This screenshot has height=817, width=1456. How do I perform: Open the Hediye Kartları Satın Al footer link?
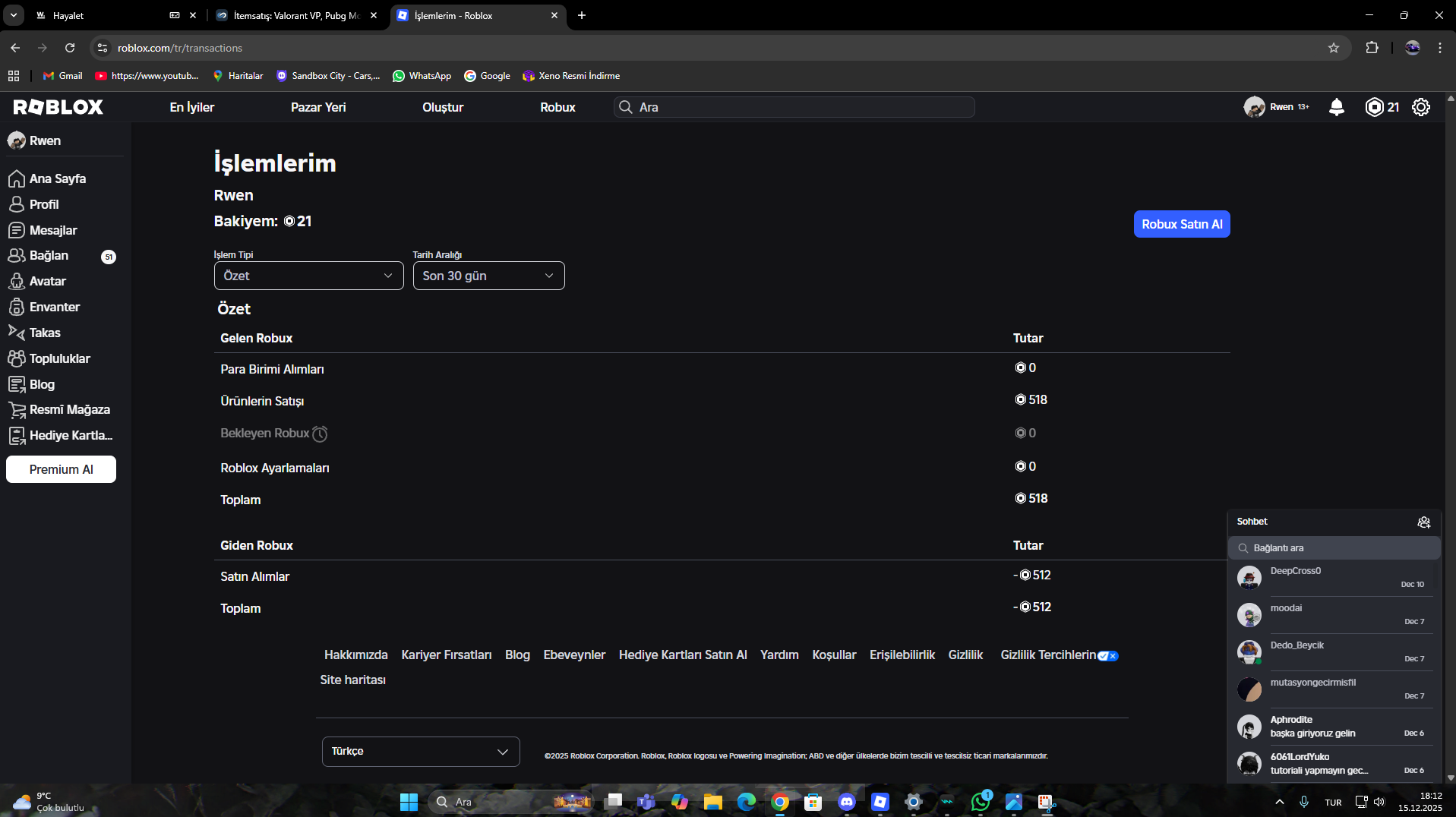pyautogui.click(x=683, y=655)
